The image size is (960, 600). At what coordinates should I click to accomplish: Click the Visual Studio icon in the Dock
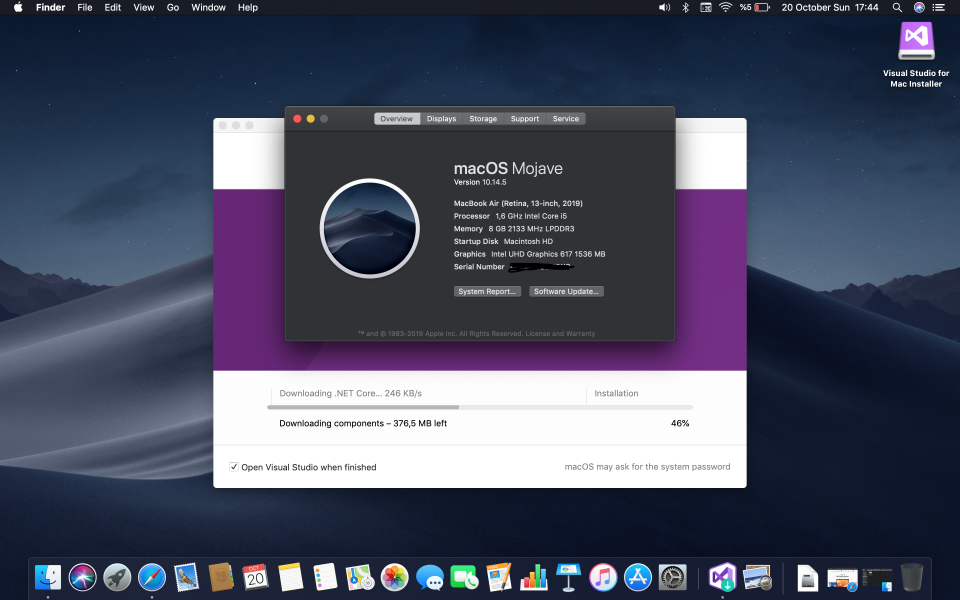click(x=722, y=577)
